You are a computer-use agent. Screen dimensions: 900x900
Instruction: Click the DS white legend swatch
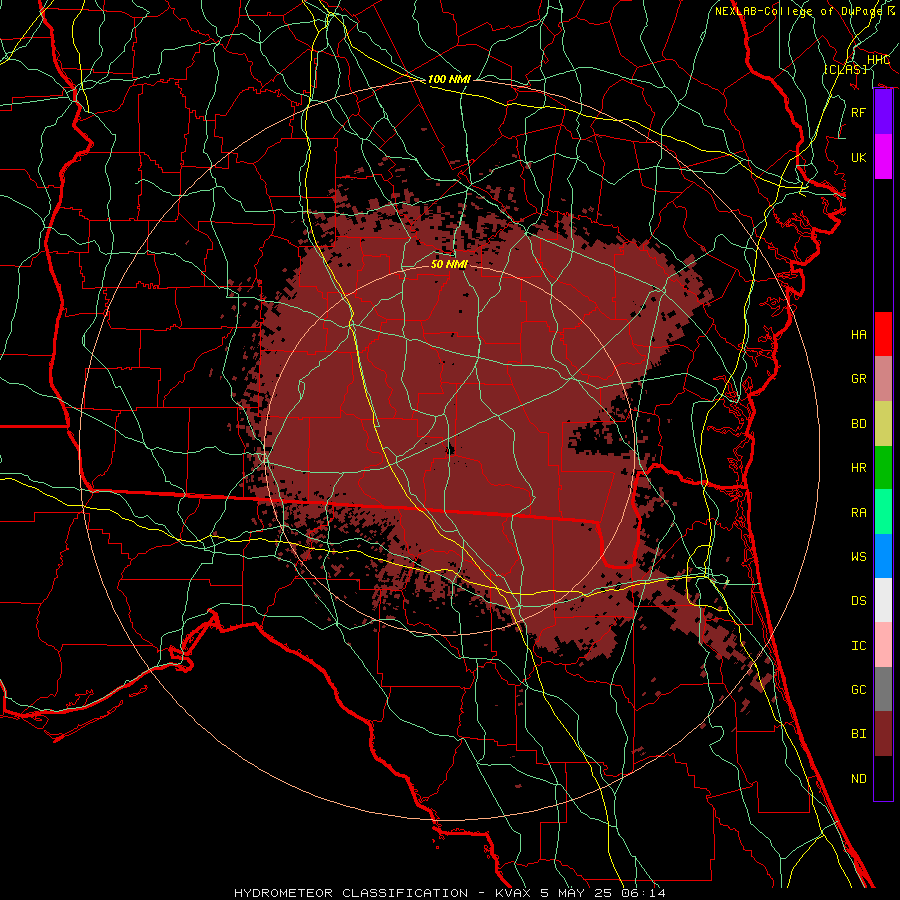click(883, 600)
